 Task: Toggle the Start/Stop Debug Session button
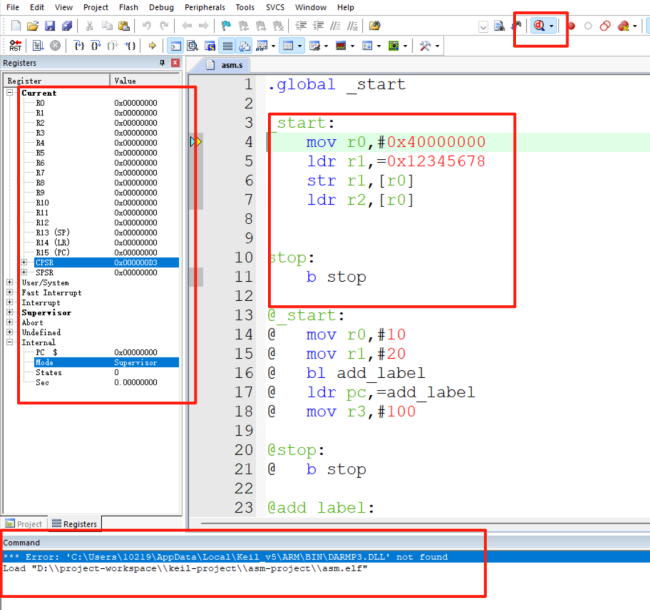pyautogui.click(x=539, y=25)
